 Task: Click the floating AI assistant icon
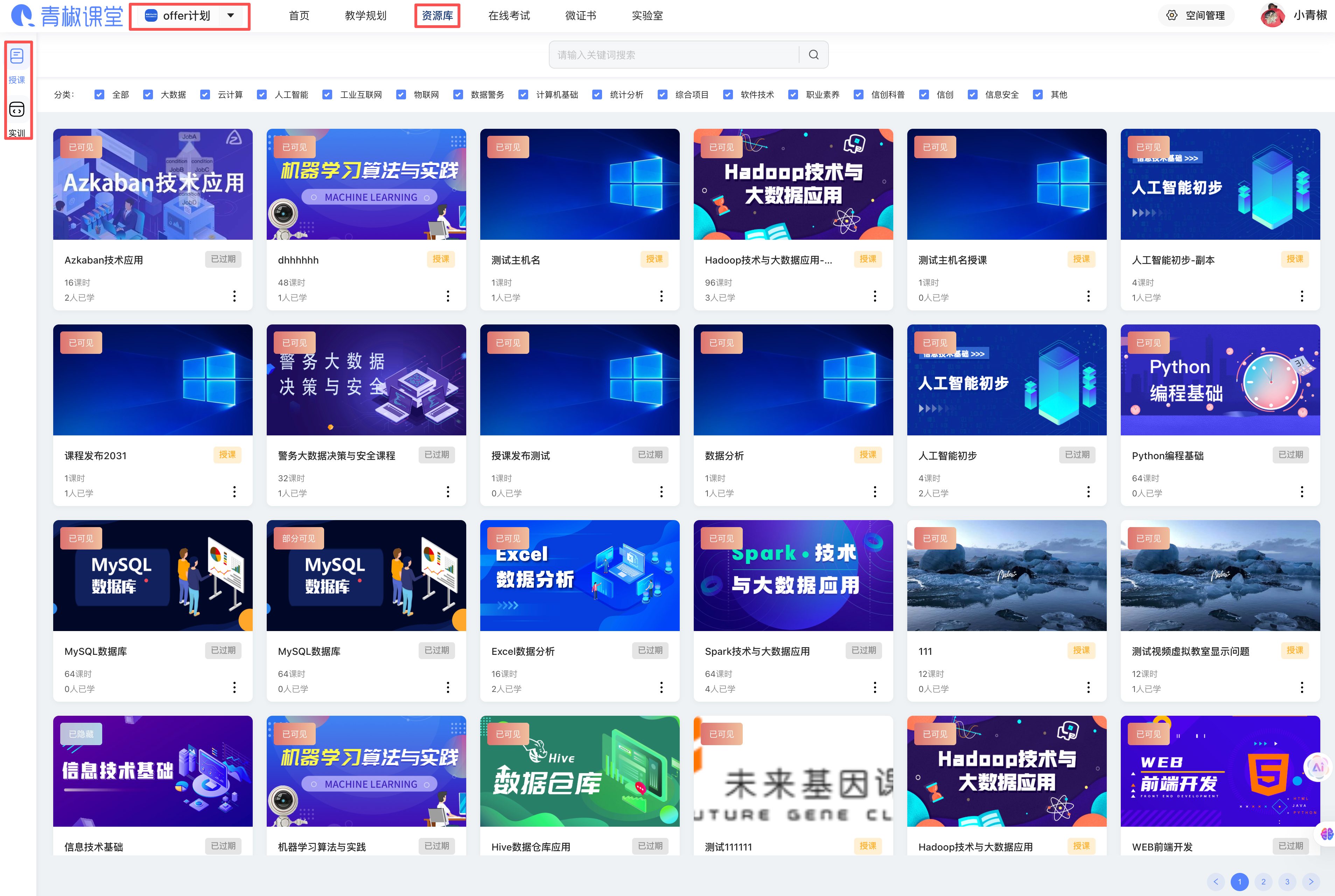(x=1318, y=768)
